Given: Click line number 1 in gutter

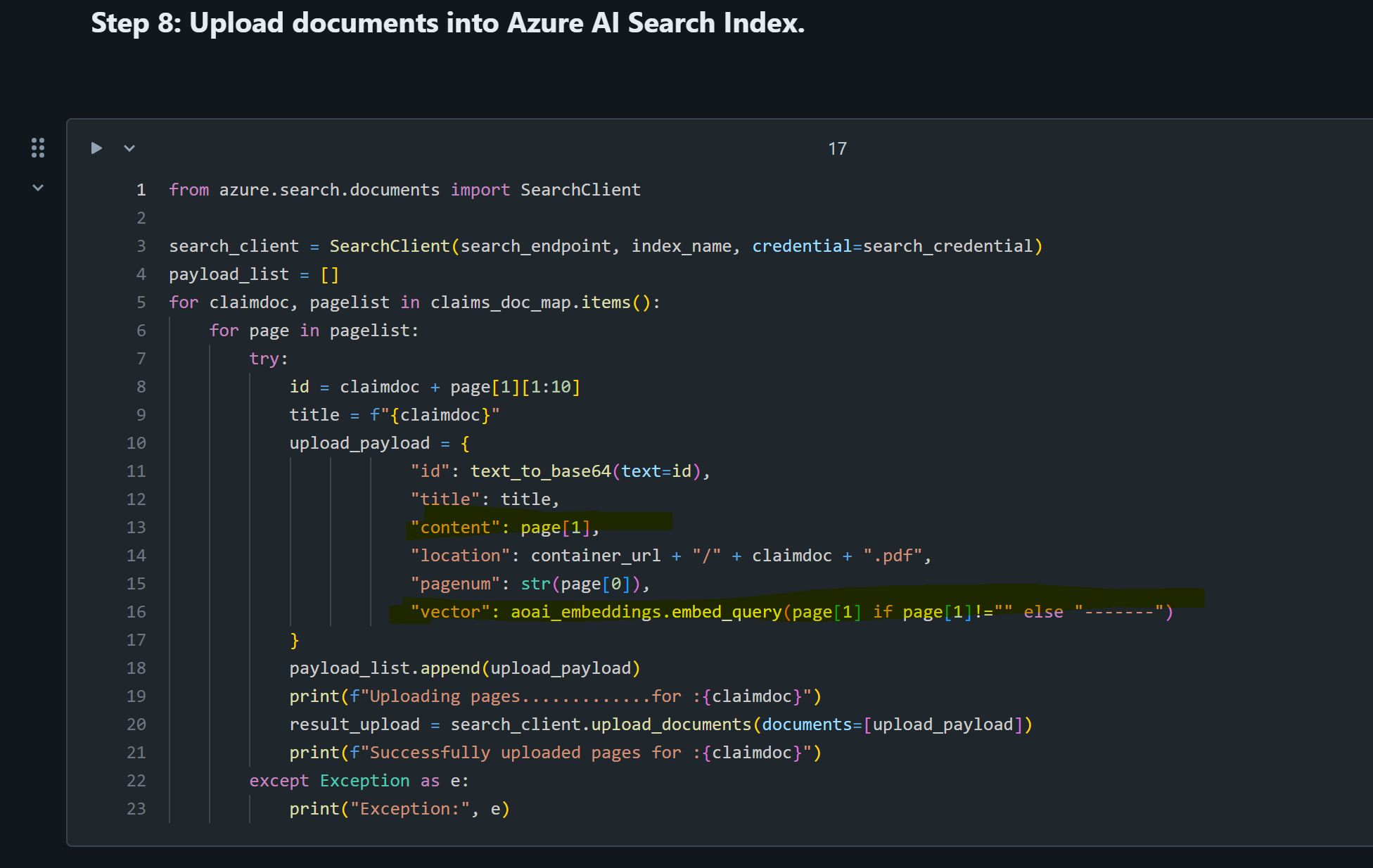Looking at the screenshot, I should (141, 190).
